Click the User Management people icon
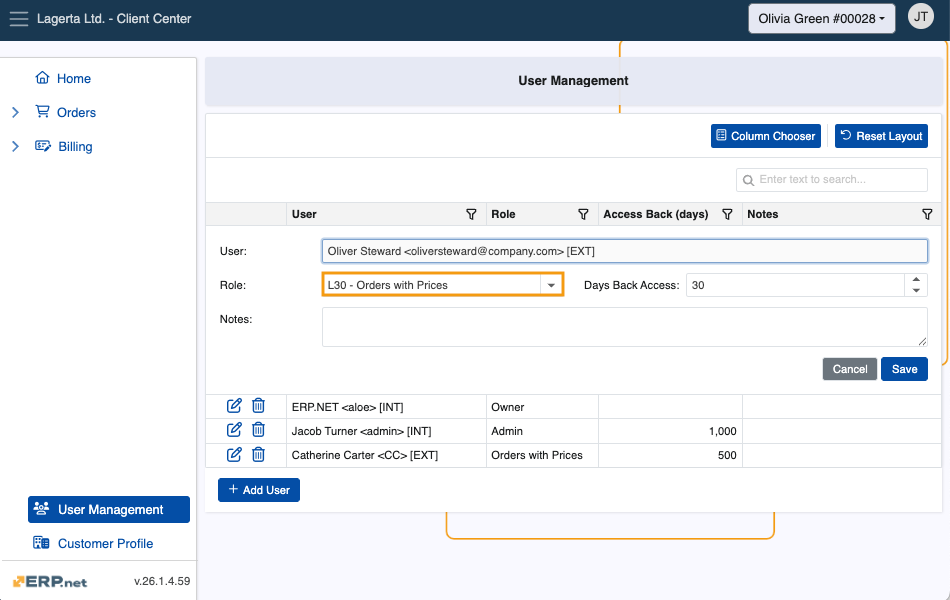This screenshot has height=600, width=950. click(42, 508)
